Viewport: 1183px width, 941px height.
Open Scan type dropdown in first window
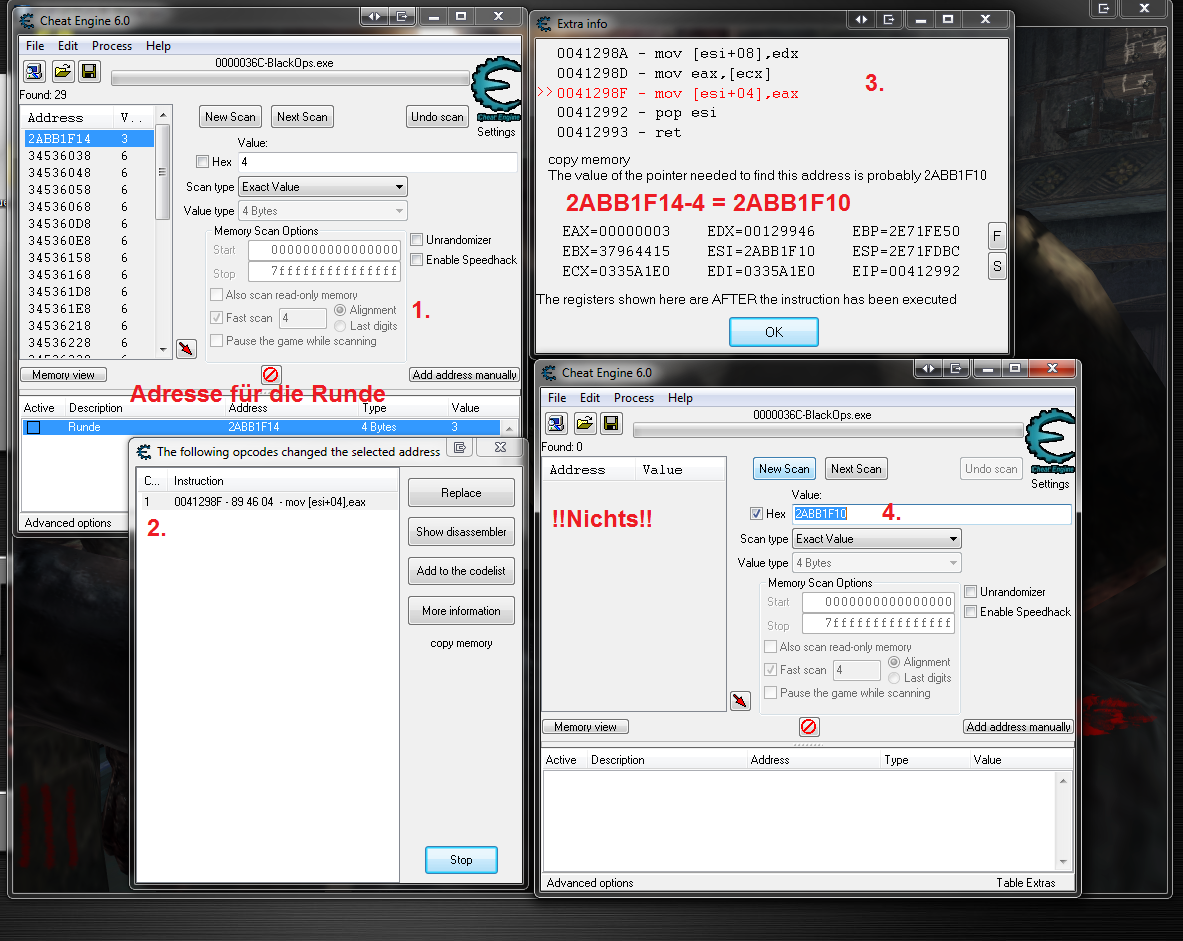point(322,187)
